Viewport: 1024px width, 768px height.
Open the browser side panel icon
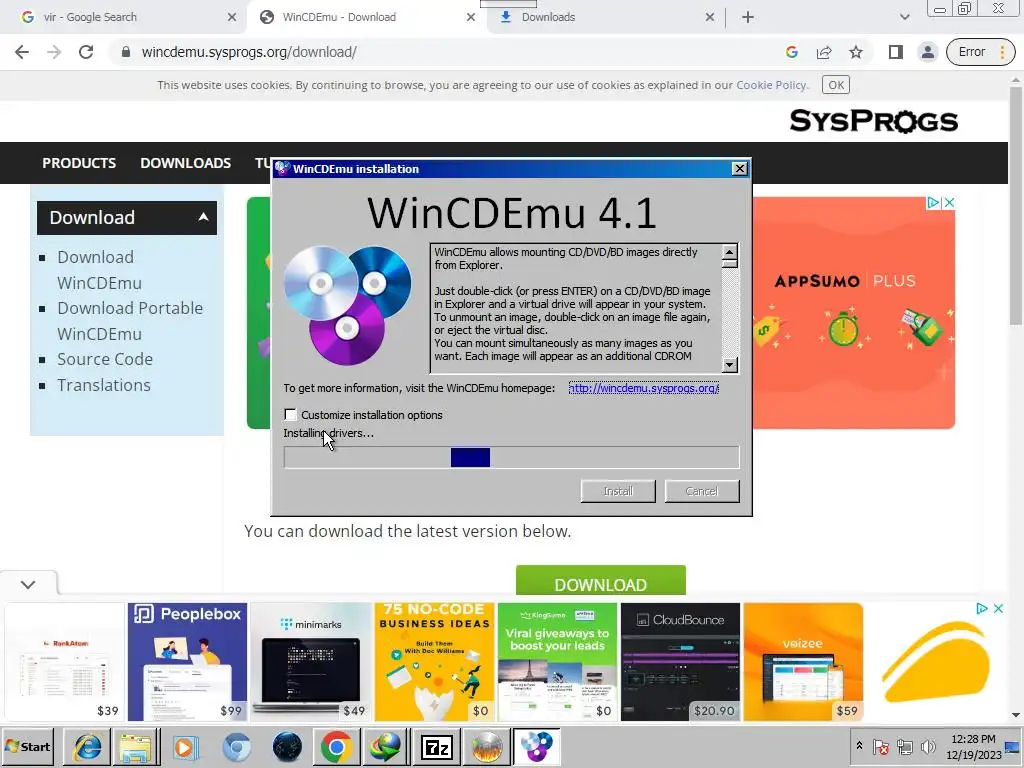pyautogui.click(x=896, y=52)
